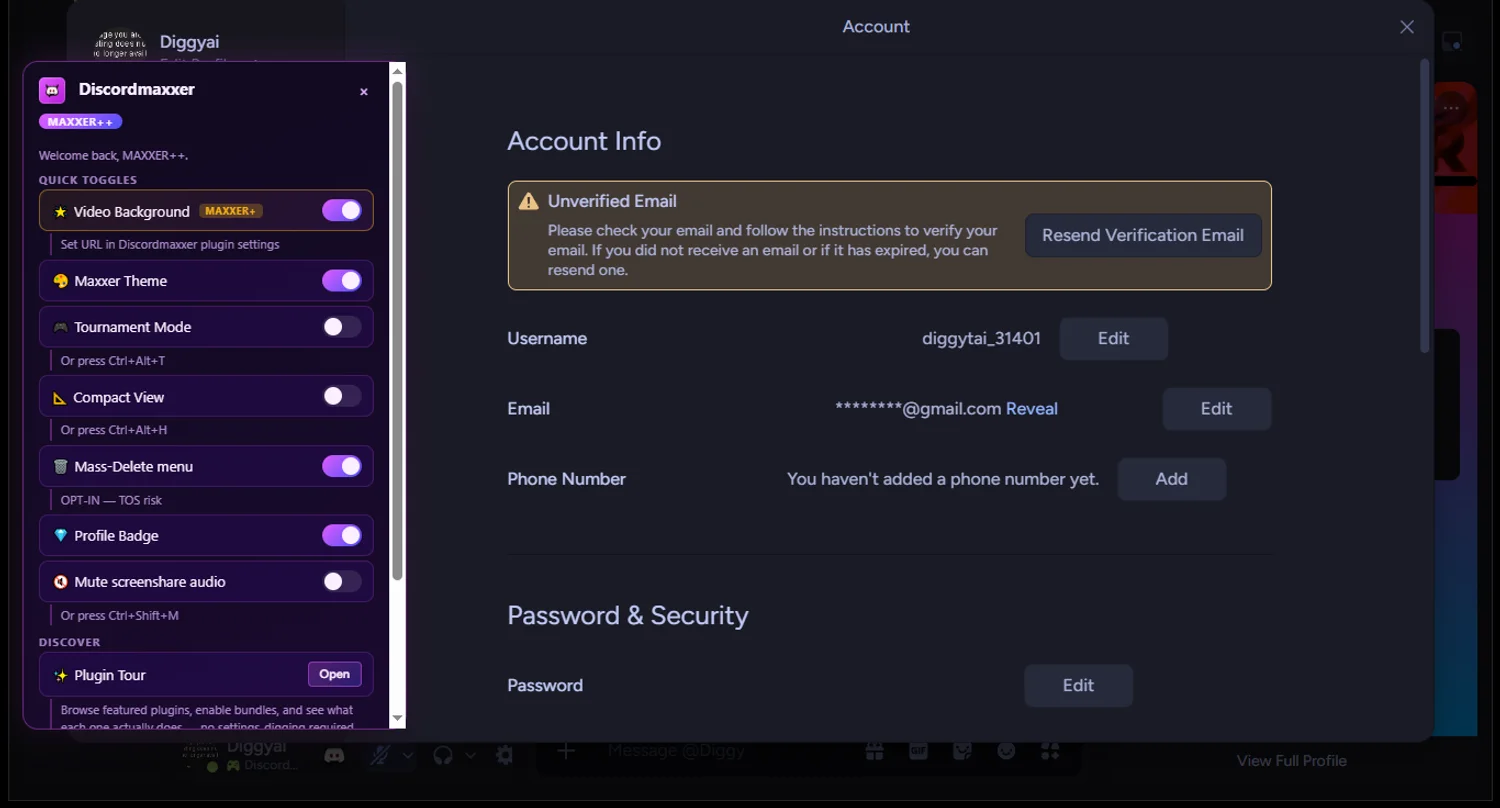Click the Mute screenshare audio speaker icon
Viewport: 1500px width, 808px height.
[x=60, y=582]
